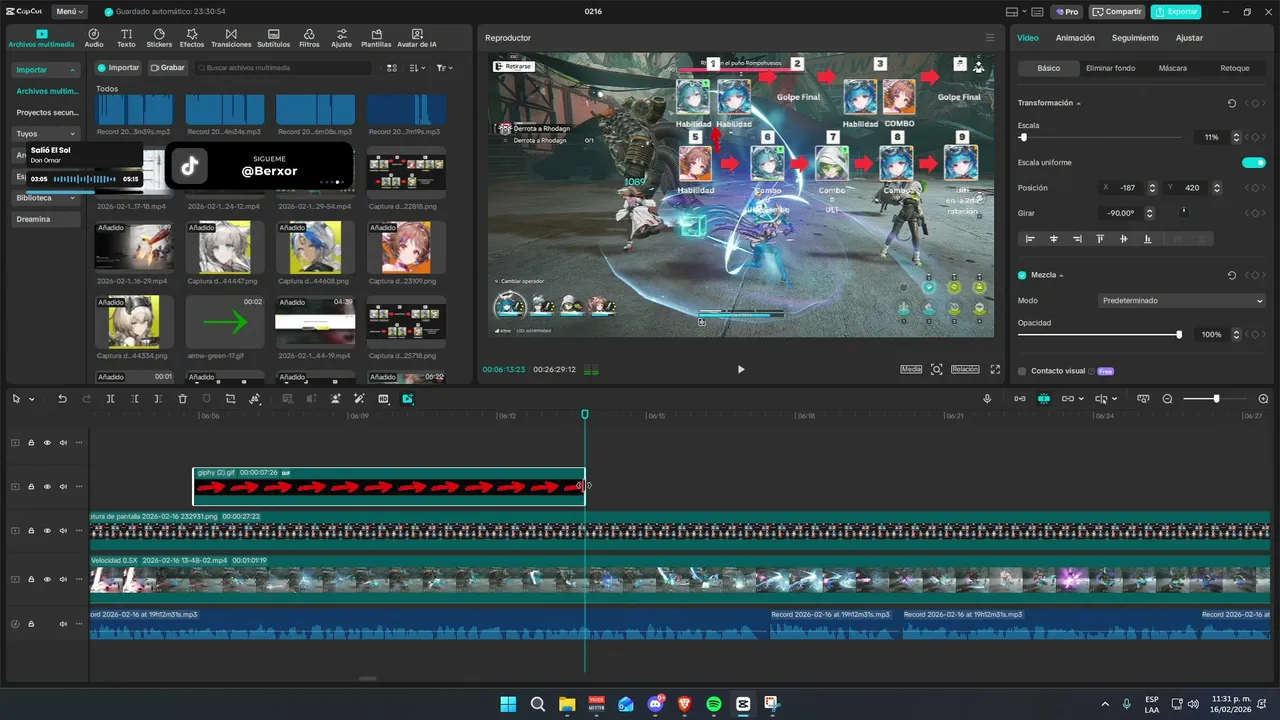Open the Stickers library tab
The image size is (1280, 720).
pyautogui.click(x=159, y=38)
